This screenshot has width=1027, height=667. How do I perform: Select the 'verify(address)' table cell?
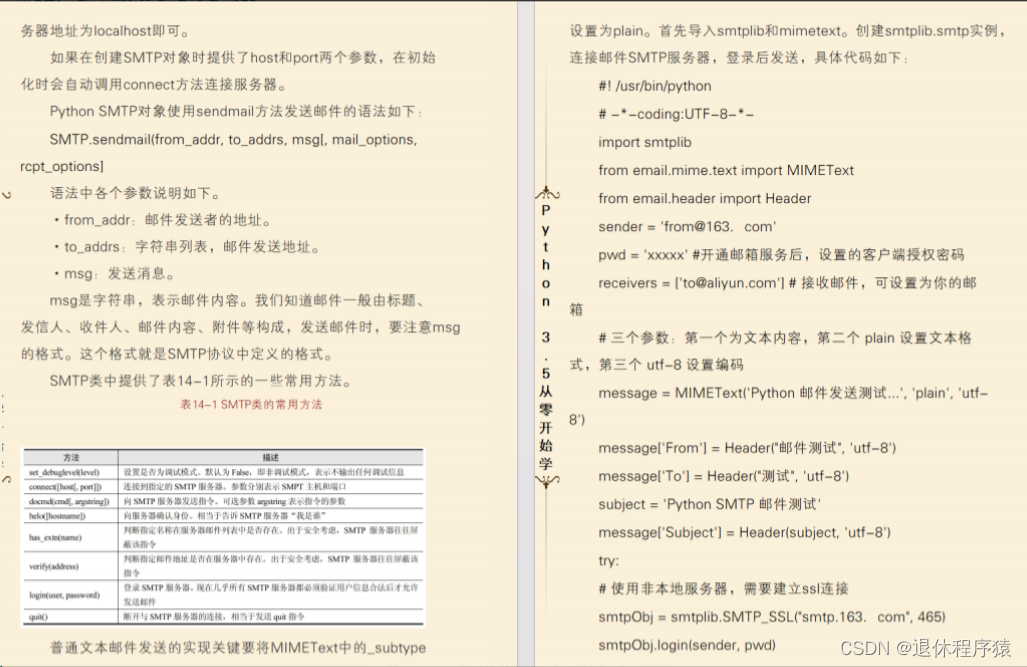click(x=71, y=566)
